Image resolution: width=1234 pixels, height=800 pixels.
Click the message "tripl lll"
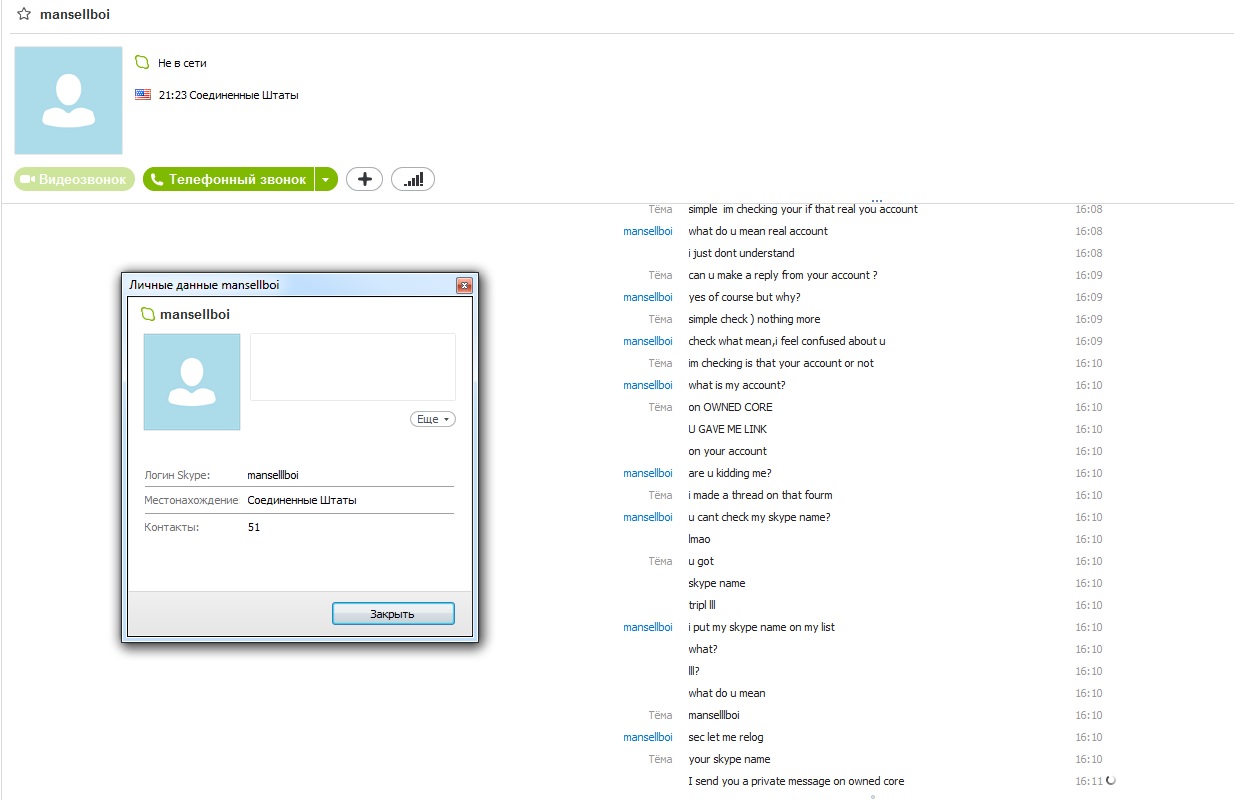pos(702,605)
